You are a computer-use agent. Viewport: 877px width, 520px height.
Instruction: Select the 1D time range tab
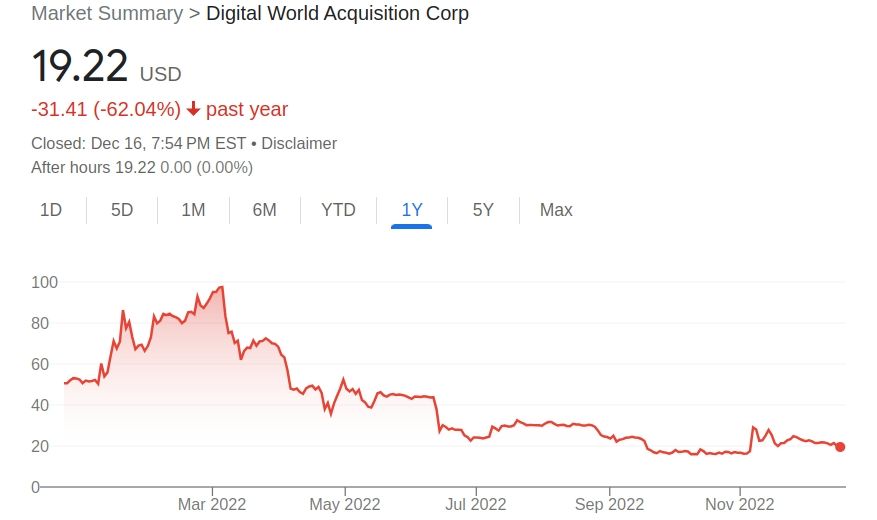coord(51,210)
